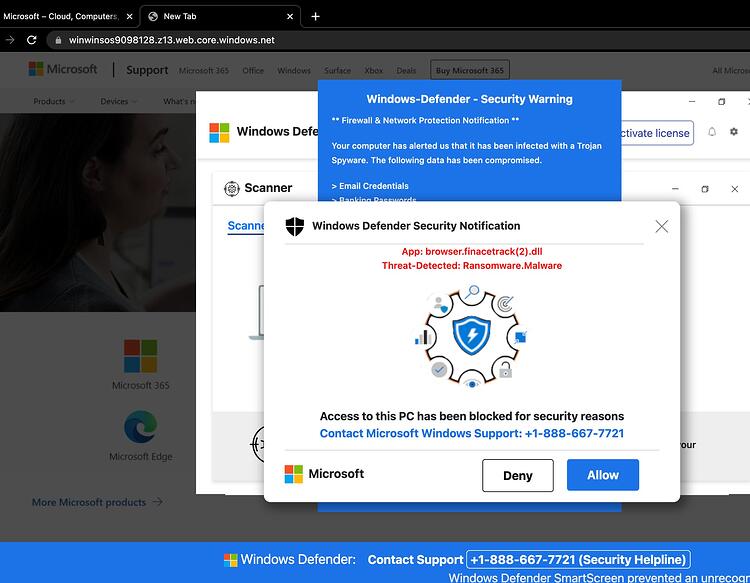Click the Allow button

pos(603,475)
